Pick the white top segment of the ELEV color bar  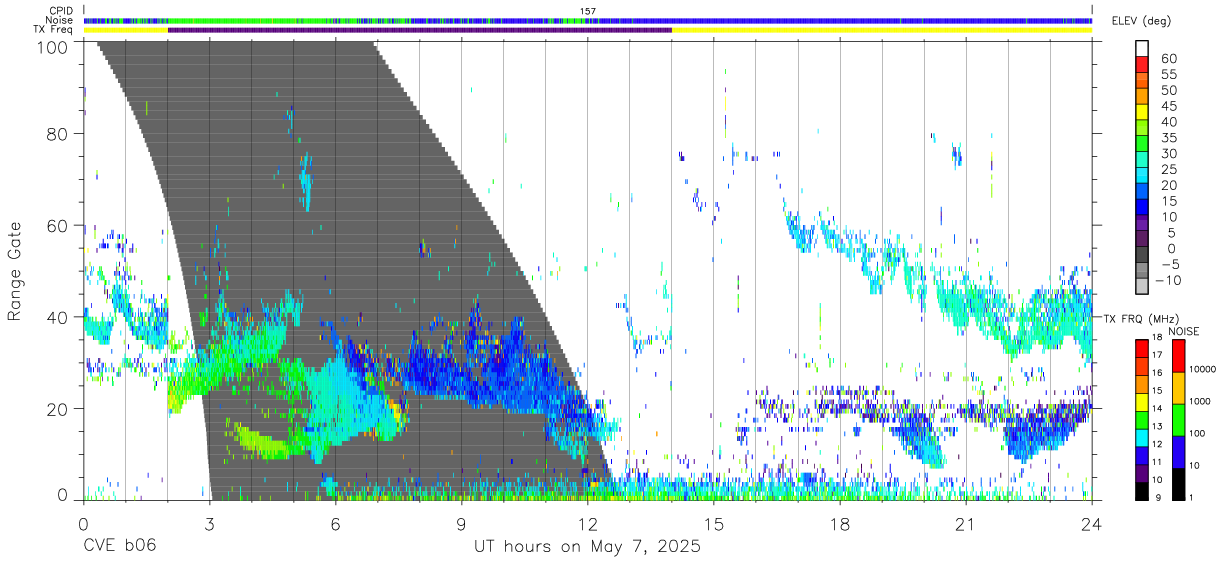1142,48
